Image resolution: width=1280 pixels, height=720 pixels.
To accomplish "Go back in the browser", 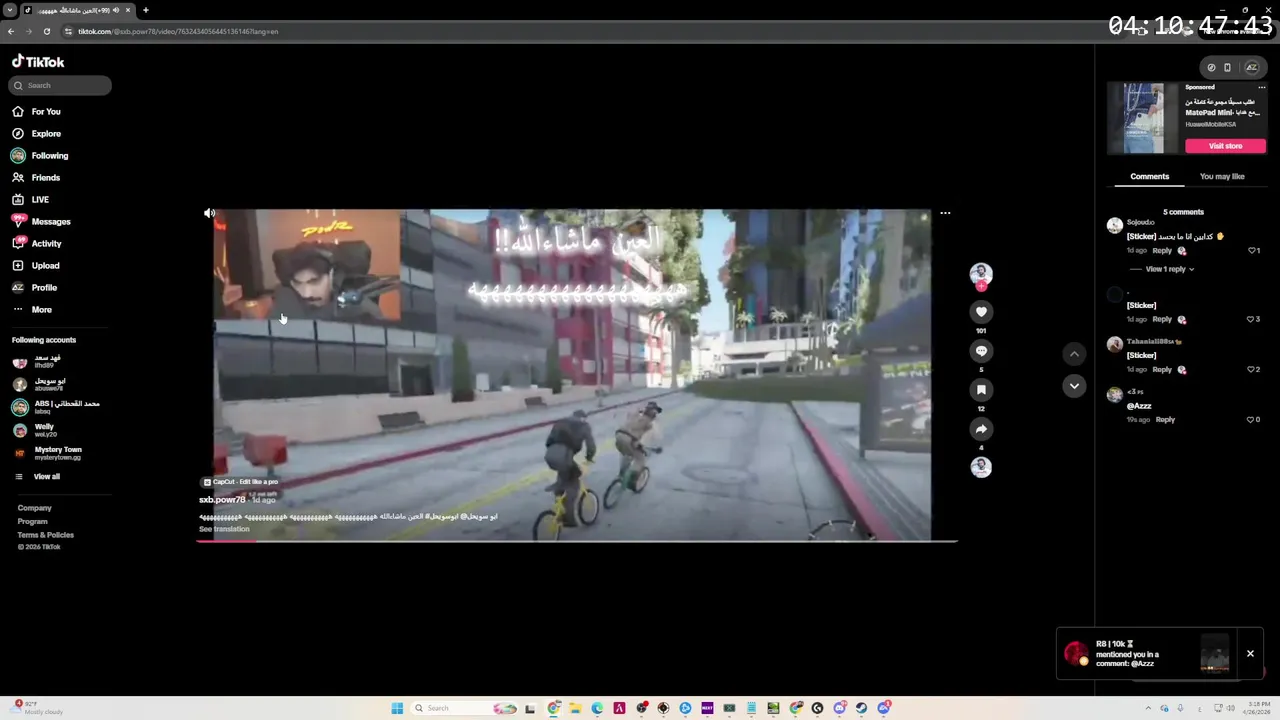I will pyautogui.click(x=11, y=31).
